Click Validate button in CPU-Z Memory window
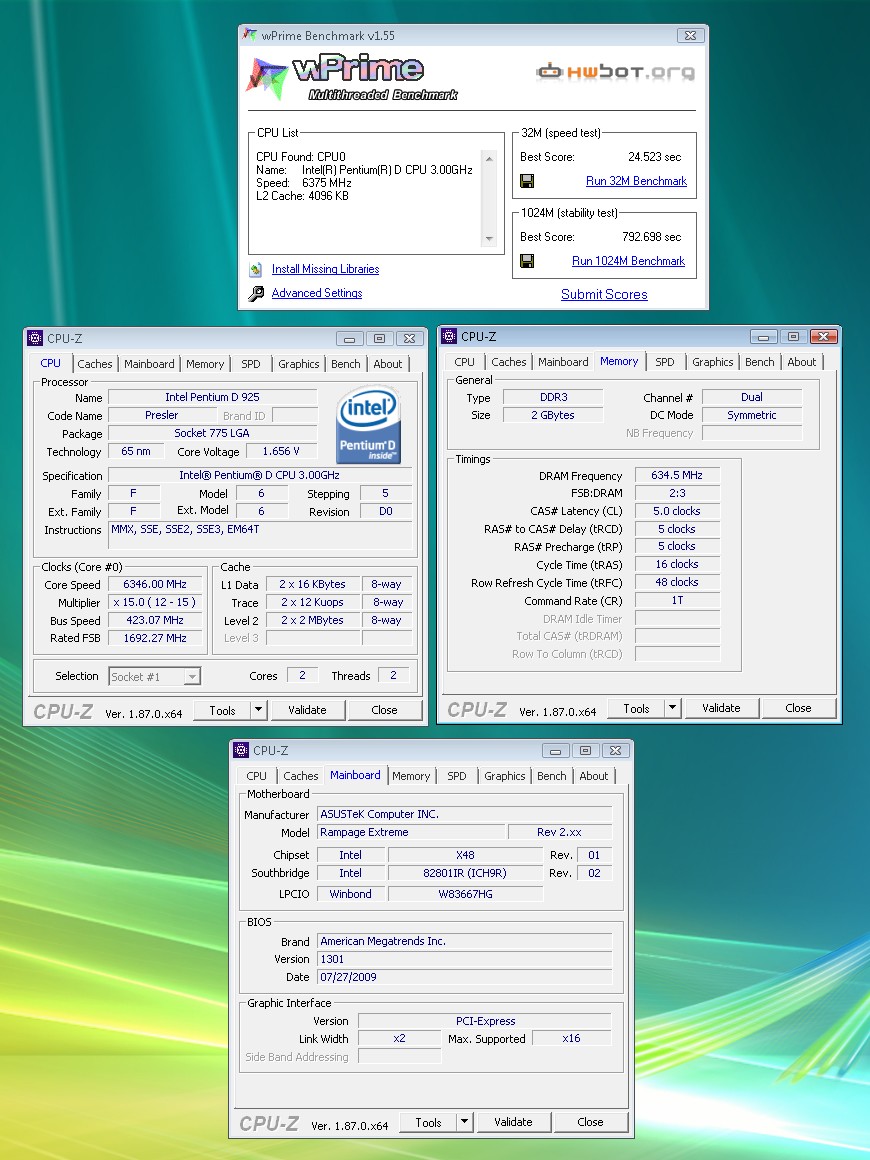 721,708
